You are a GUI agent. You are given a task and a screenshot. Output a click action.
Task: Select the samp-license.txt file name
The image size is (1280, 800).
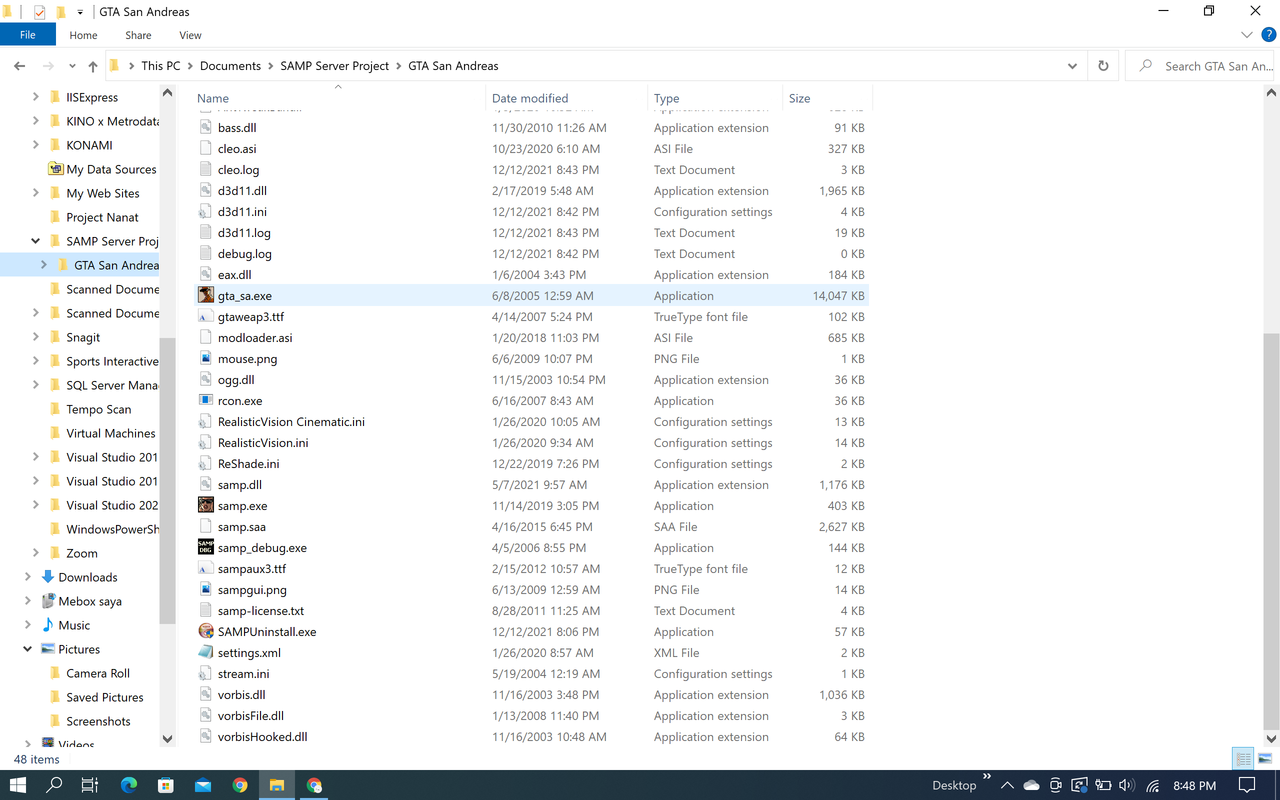tap(261, 611)
